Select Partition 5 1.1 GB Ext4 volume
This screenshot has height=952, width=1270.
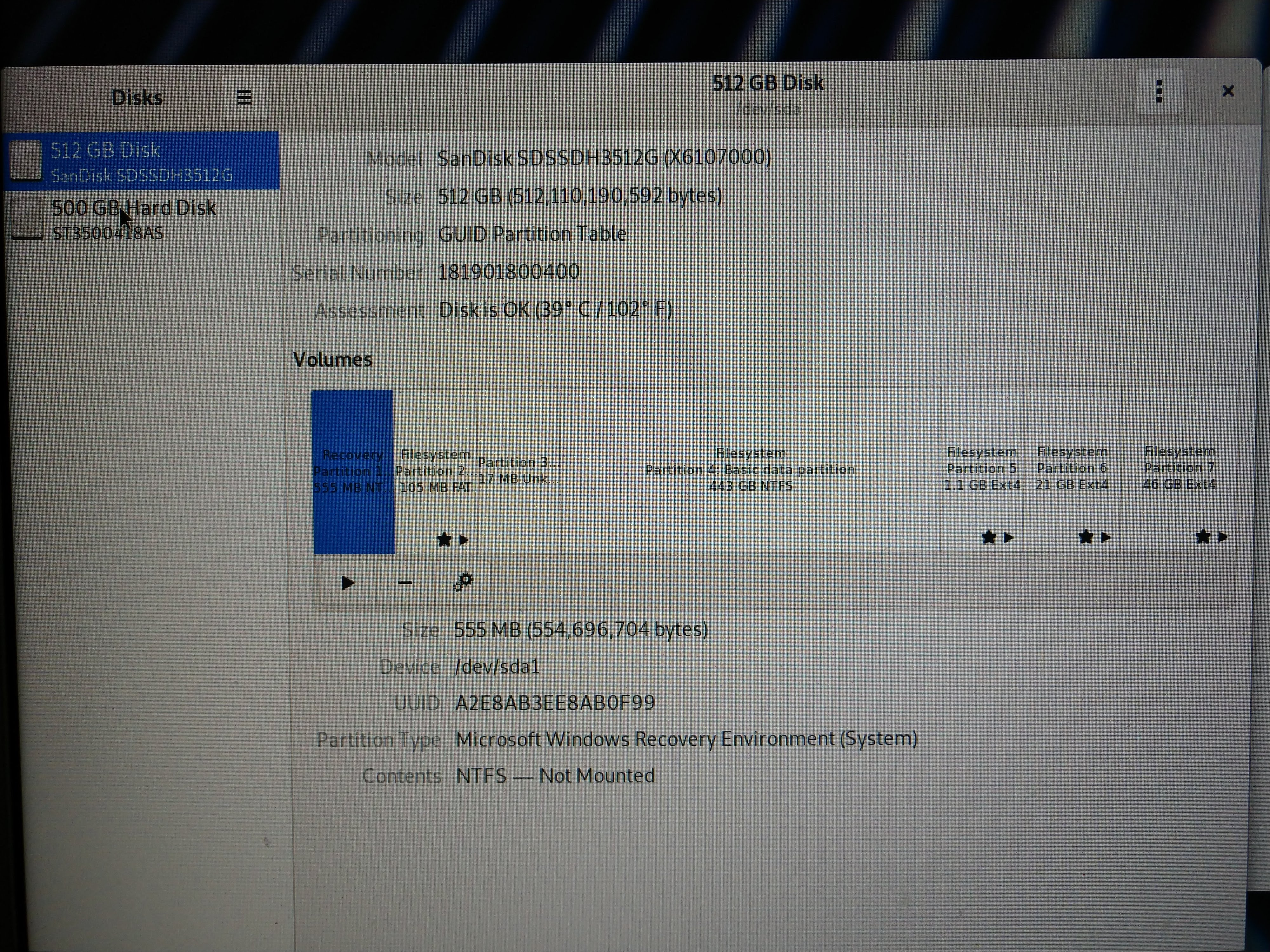pyautogui.click(x=982, y=468)
